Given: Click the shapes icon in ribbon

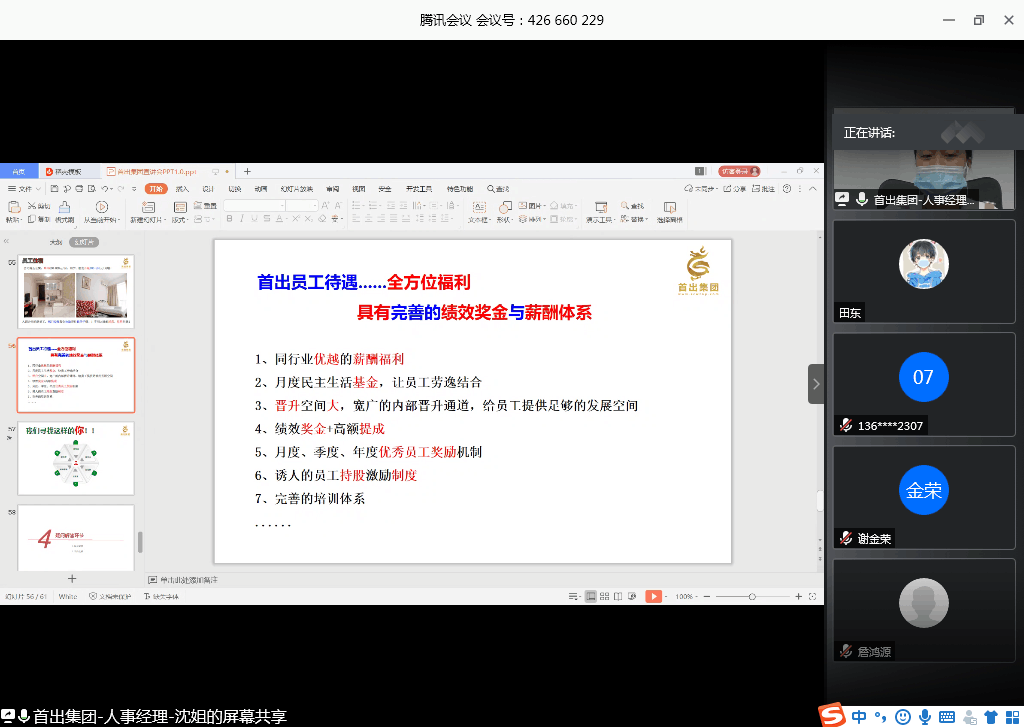Looking at the screenshot, I should tap(504, 207).
